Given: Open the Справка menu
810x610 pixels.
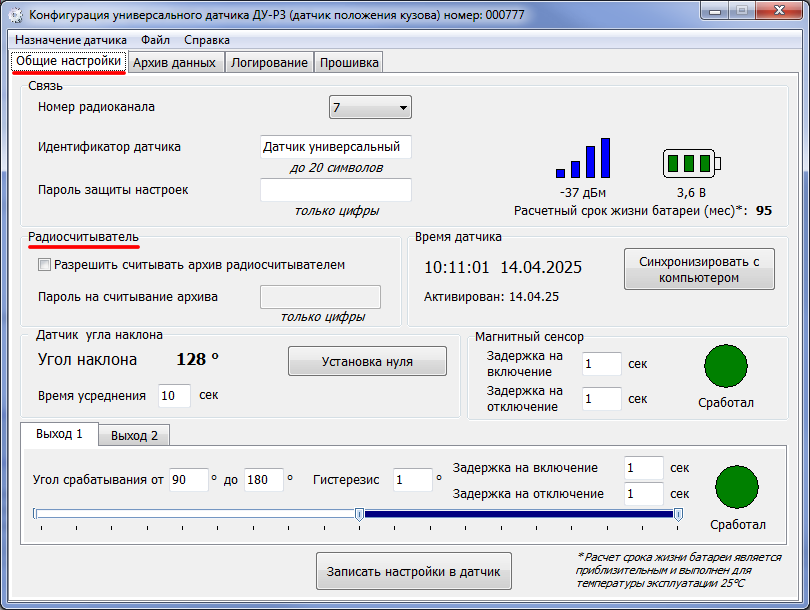Looking at the screenshot, I should [207, 40].
